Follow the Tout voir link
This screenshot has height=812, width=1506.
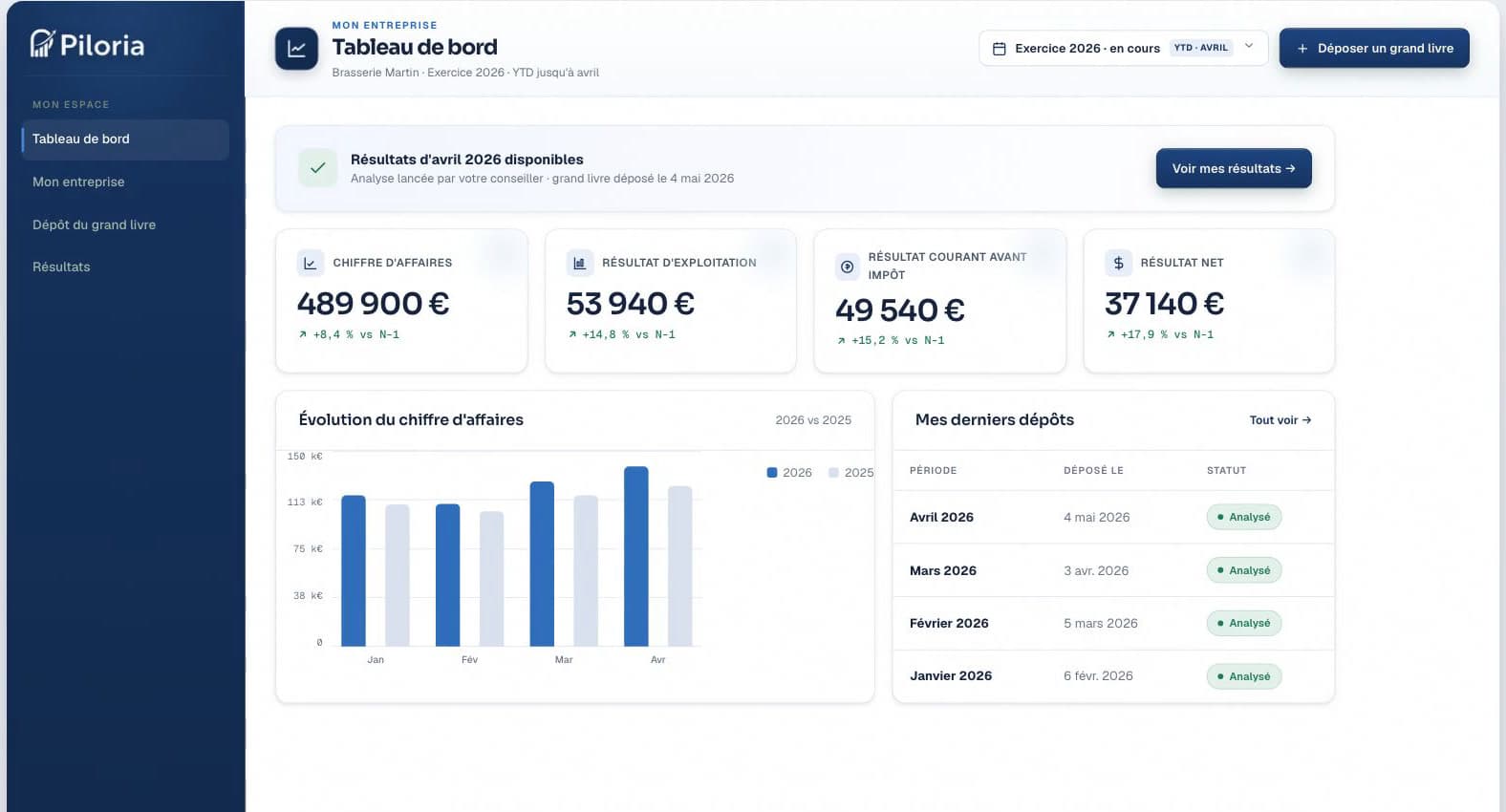coord(1280,420)
